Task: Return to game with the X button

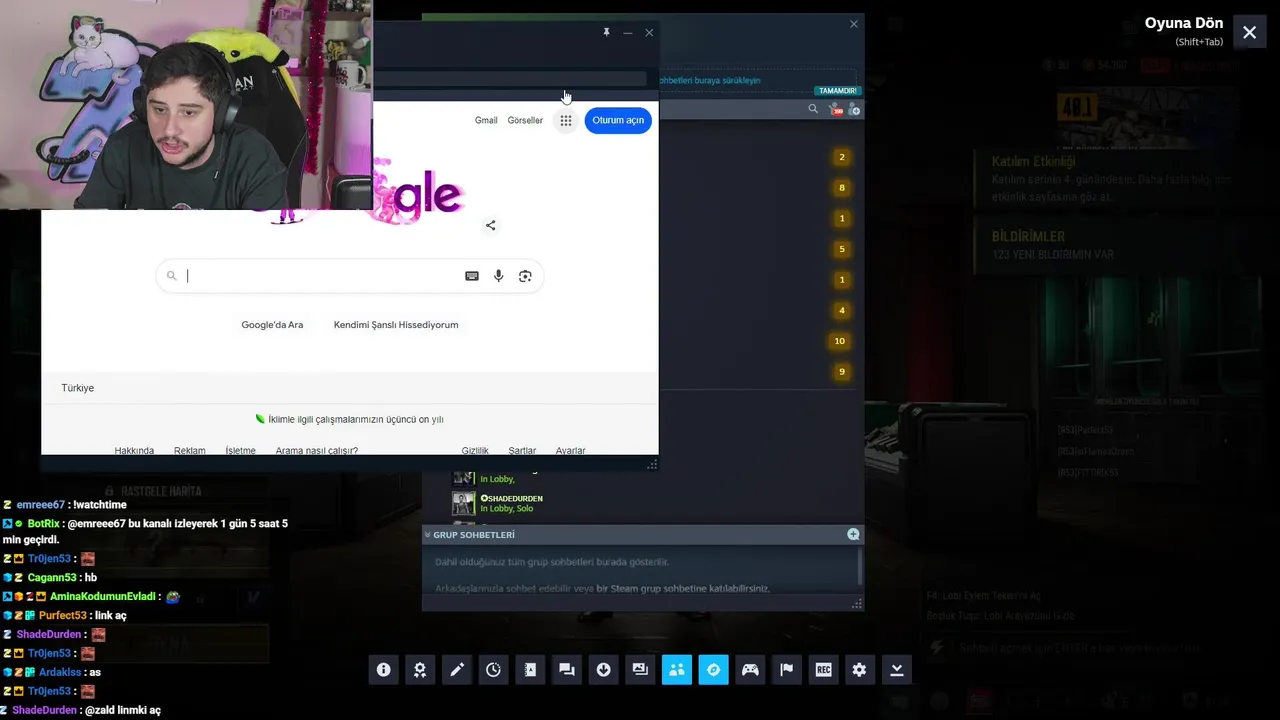Action: click(1249, 32)
